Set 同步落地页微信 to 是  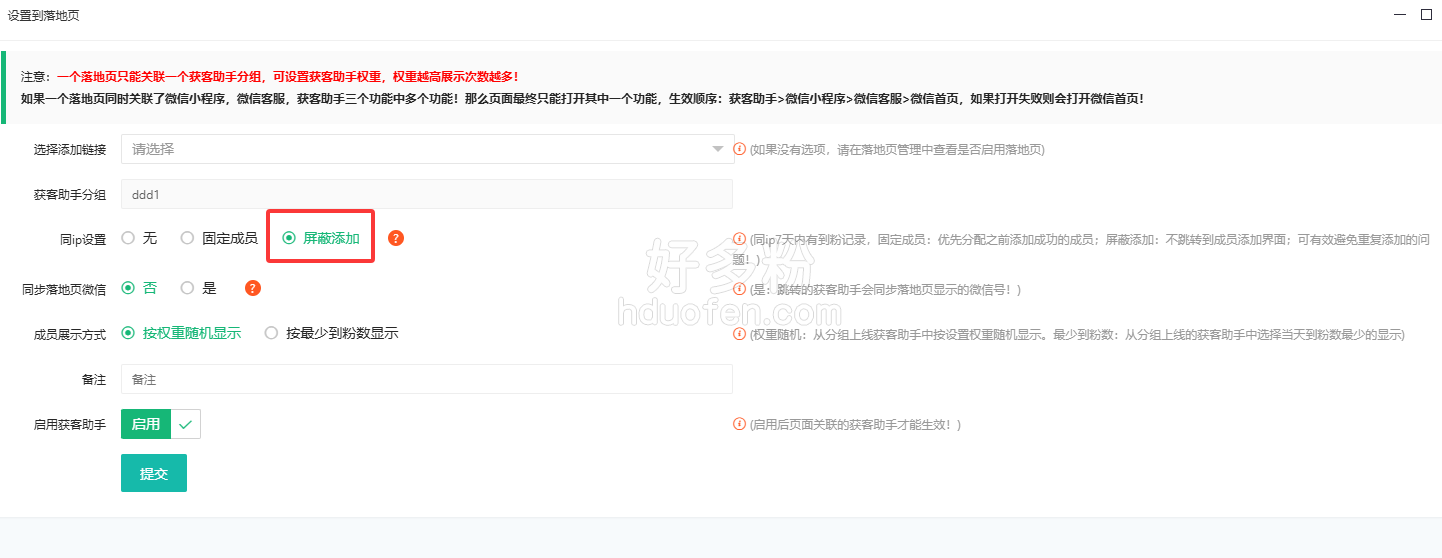point(187,288)
